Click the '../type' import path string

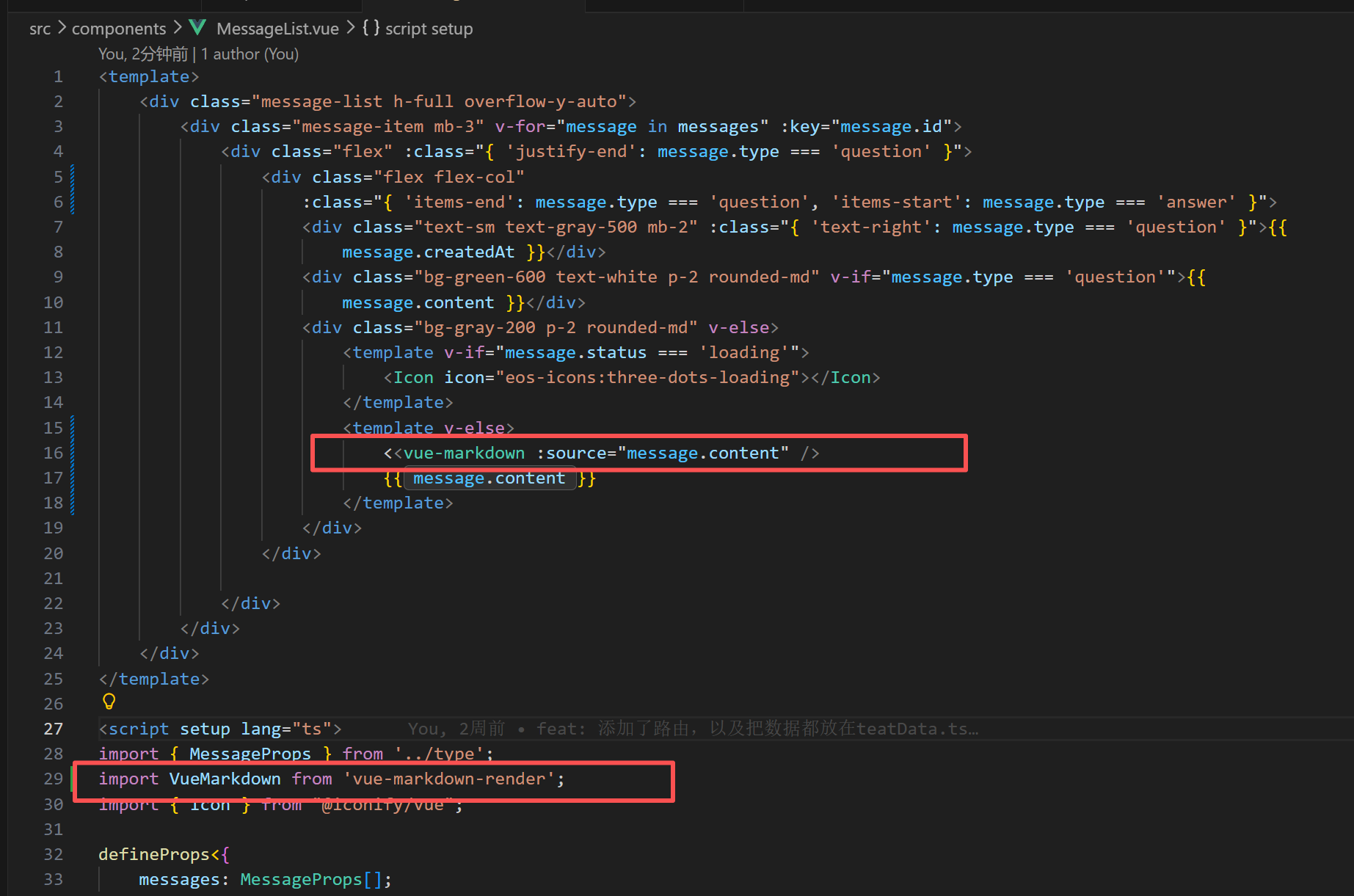pos(439,754)
